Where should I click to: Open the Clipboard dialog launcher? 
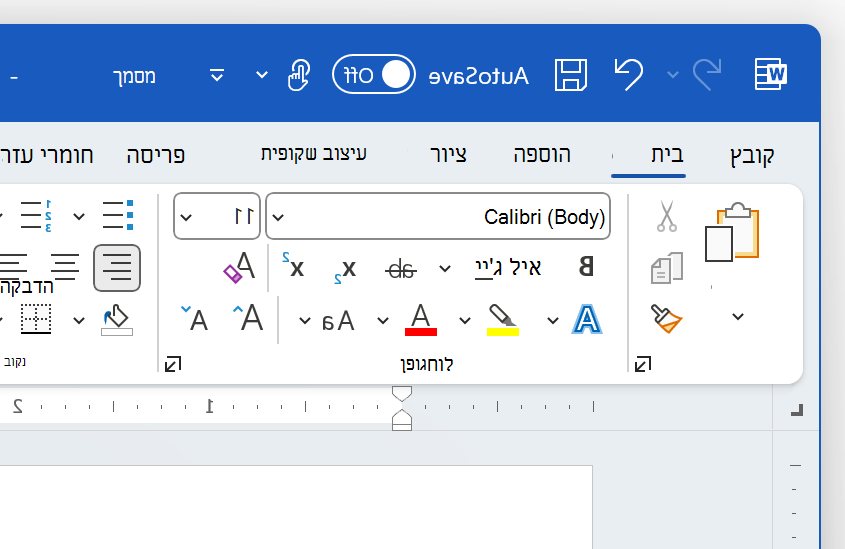643,364
